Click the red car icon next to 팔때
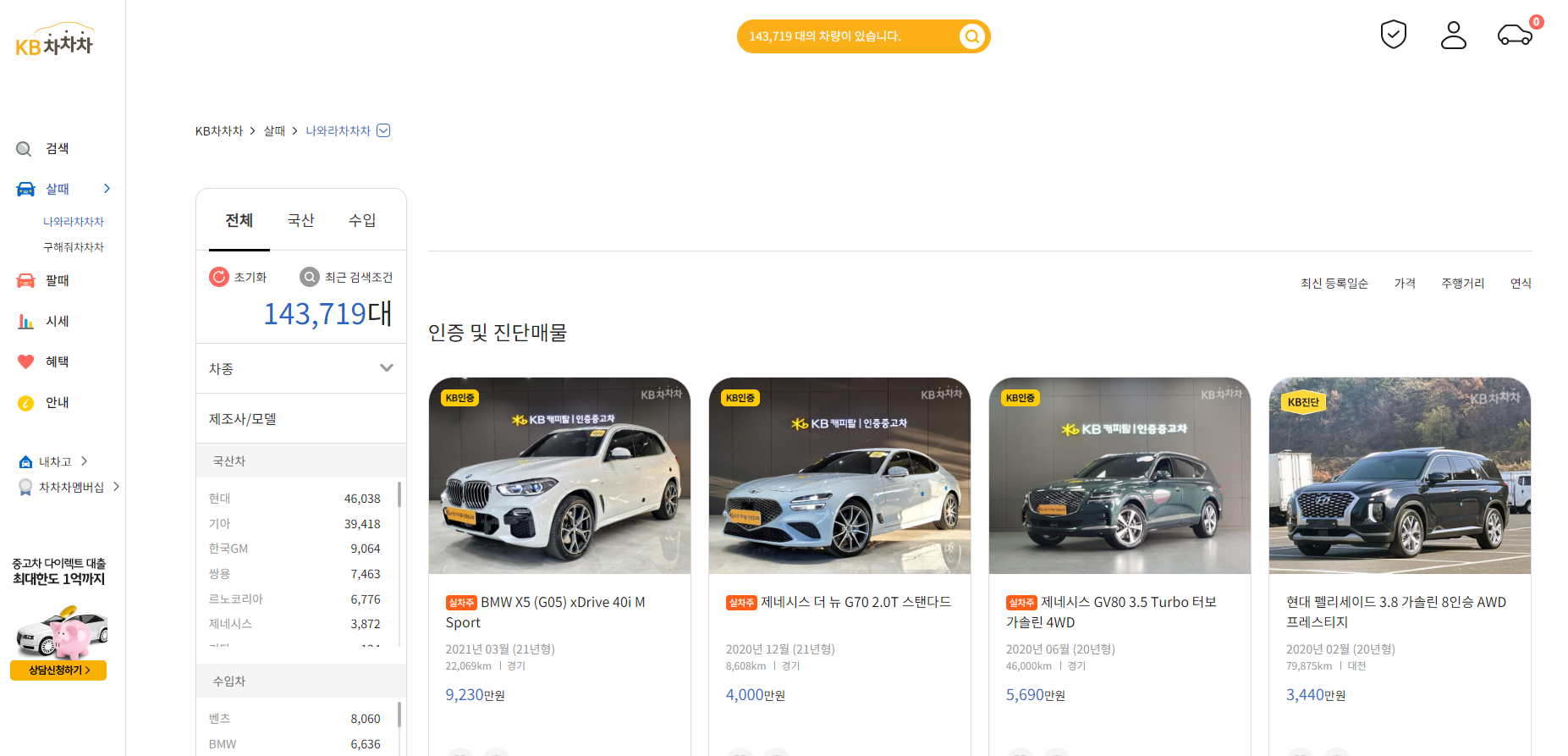Screen dimensions: 1568x756 pyautogui.click(x=25, y=280)
